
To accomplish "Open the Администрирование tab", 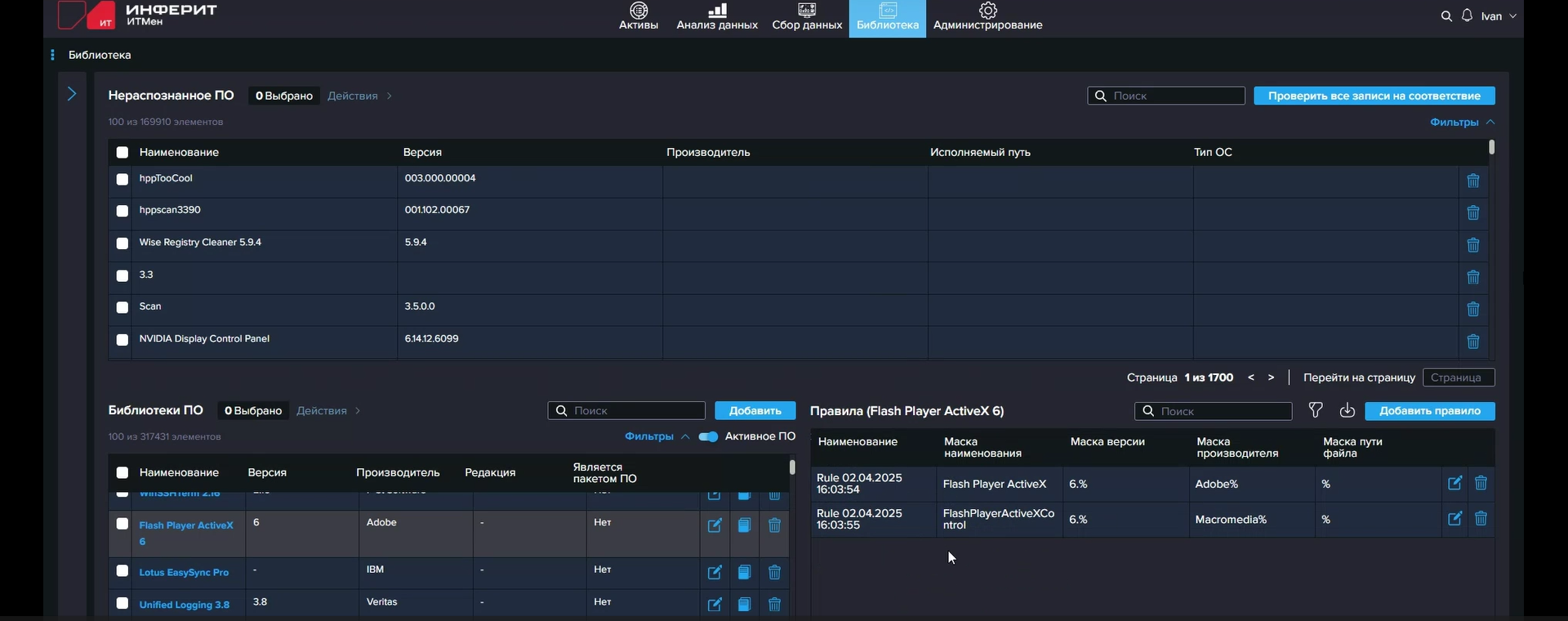I will click(987, 16).
